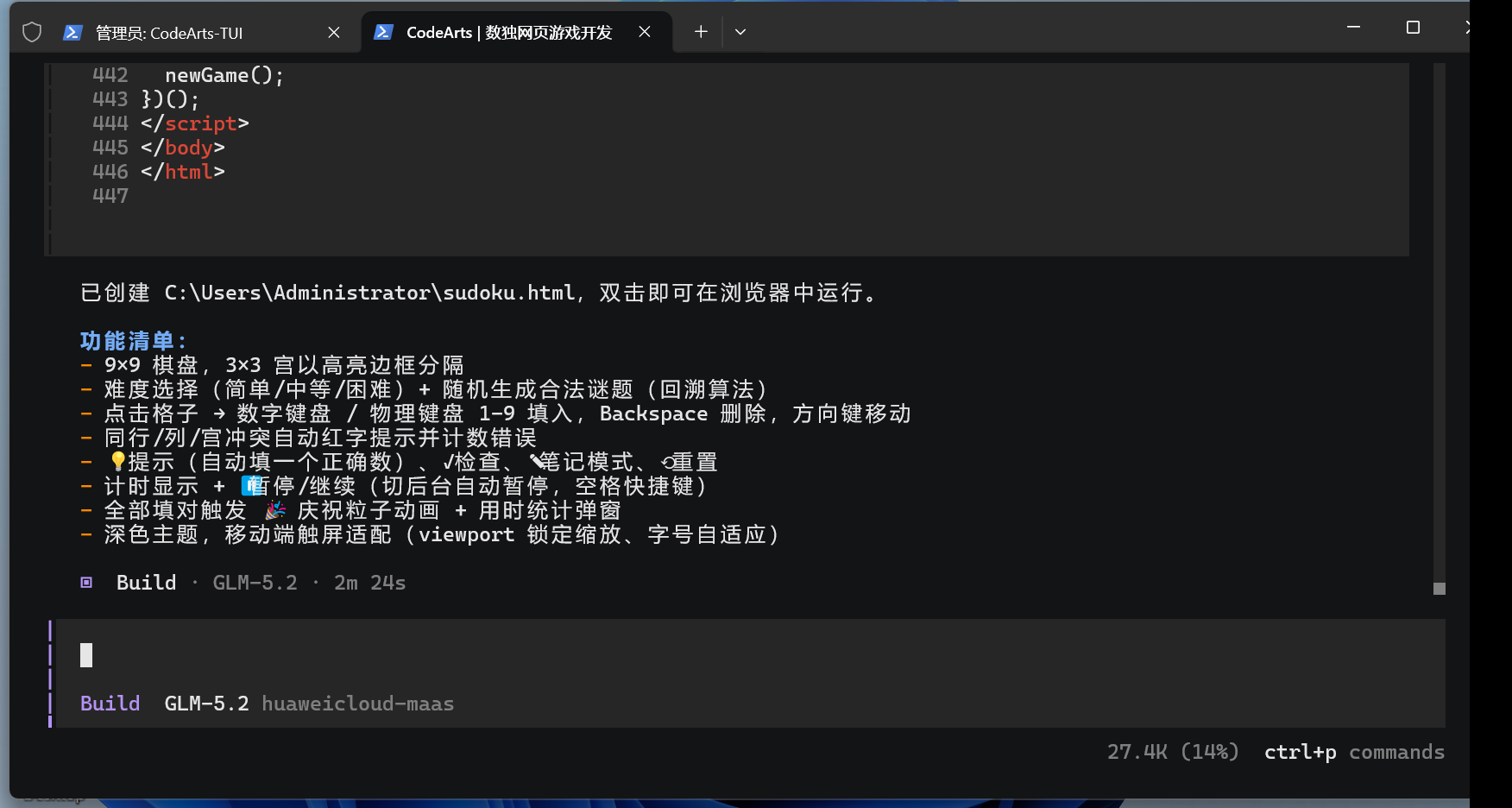Click the purple Build status square icon
Screen dimensions: 1512x808
(x=86, y=583)
